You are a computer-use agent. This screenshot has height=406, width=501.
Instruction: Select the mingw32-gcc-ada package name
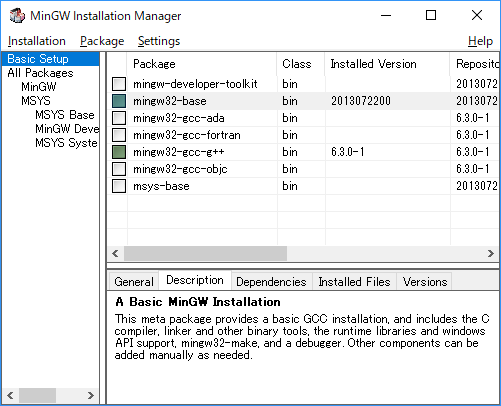pyautogui.click(x=179, y=118)
